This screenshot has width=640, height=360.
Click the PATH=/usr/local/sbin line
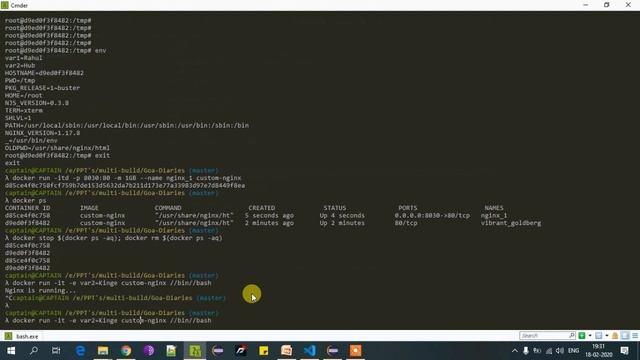pos(127,125)
